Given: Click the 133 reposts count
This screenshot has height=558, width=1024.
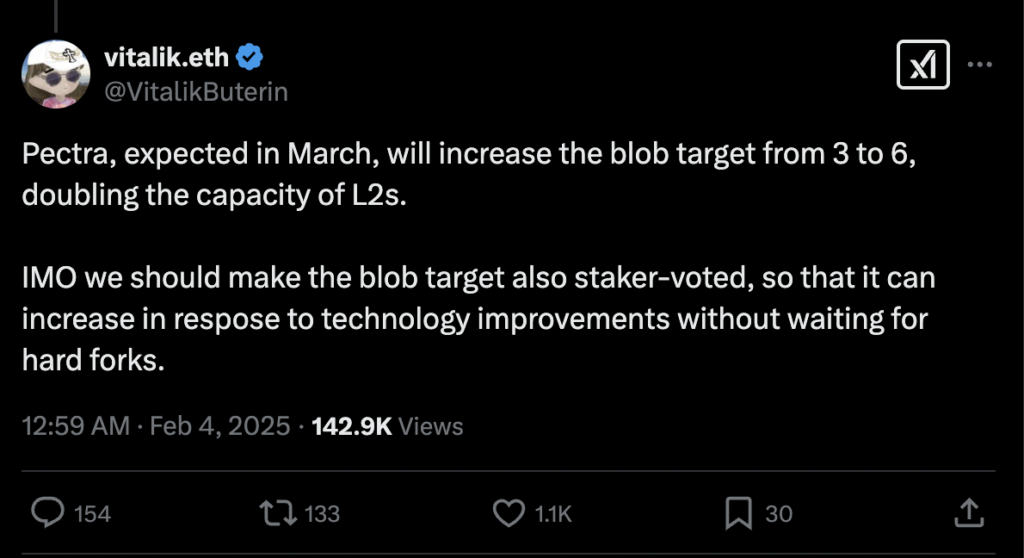Looking at the screenshot, I should point(322,514).
